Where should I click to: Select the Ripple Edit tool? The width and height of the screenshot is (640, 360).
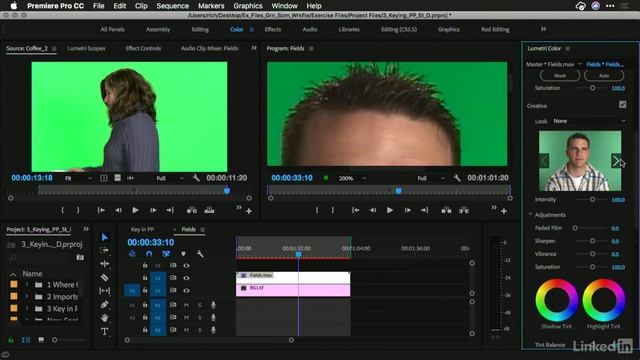pyautogui.click(x=104, y=264)
